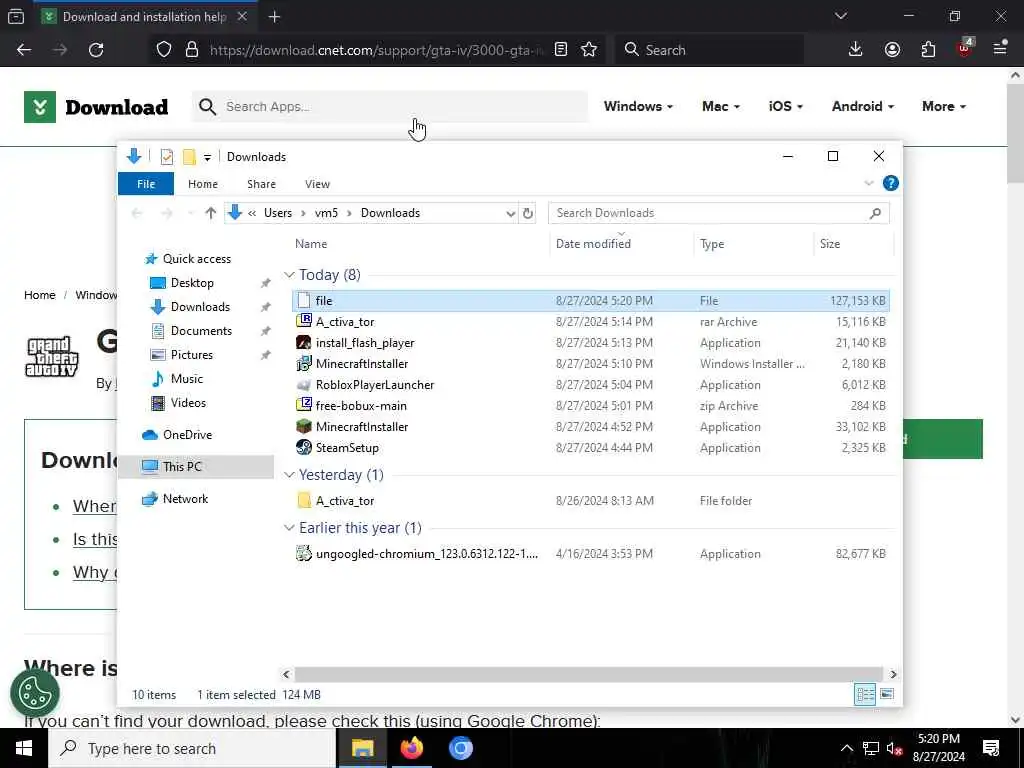Viewport: 1024px width, 768px height.
Task: Open the Android dropdown in CNET navigation
Action: 863,106
